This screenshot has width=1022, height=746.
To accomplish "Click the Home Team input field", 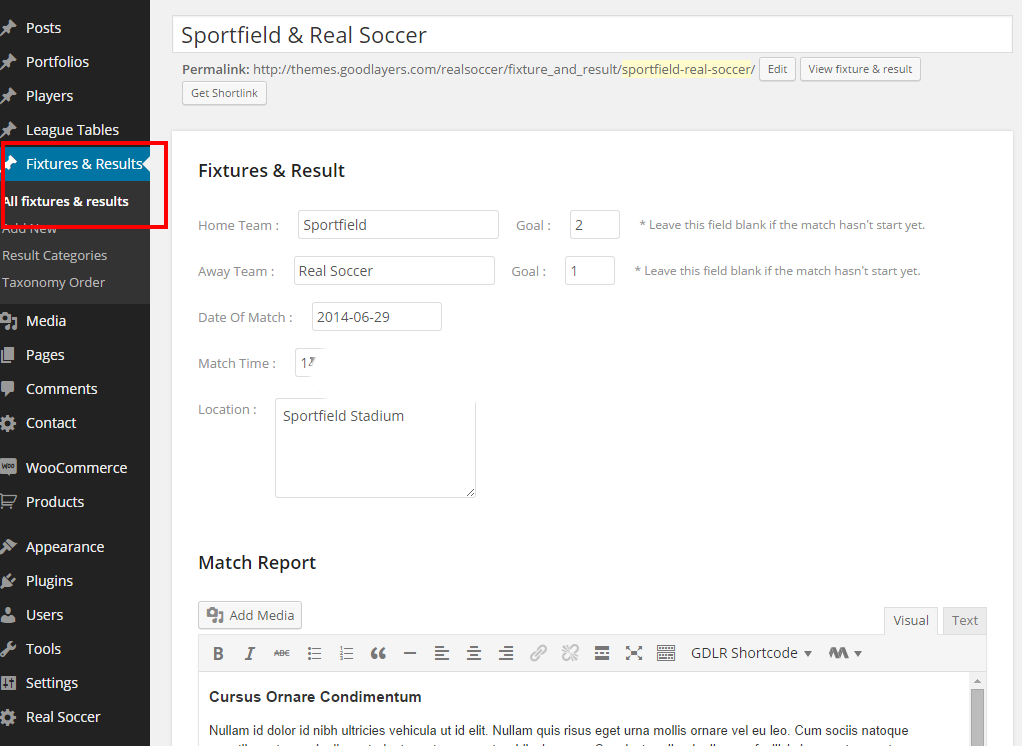I will 398,225.
